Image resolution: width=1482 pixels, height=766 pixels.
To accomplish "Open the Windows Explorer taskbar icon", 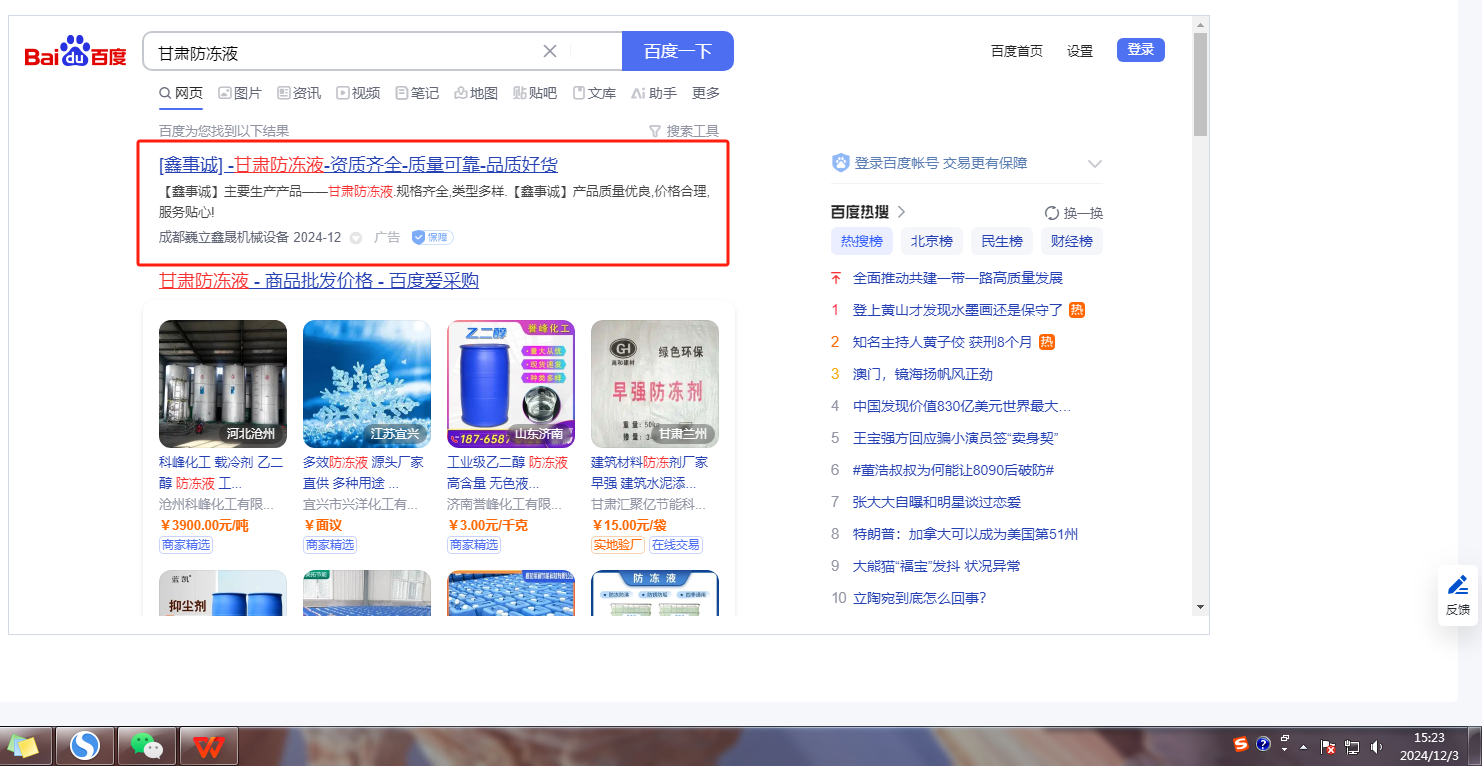I will (24, 746).
